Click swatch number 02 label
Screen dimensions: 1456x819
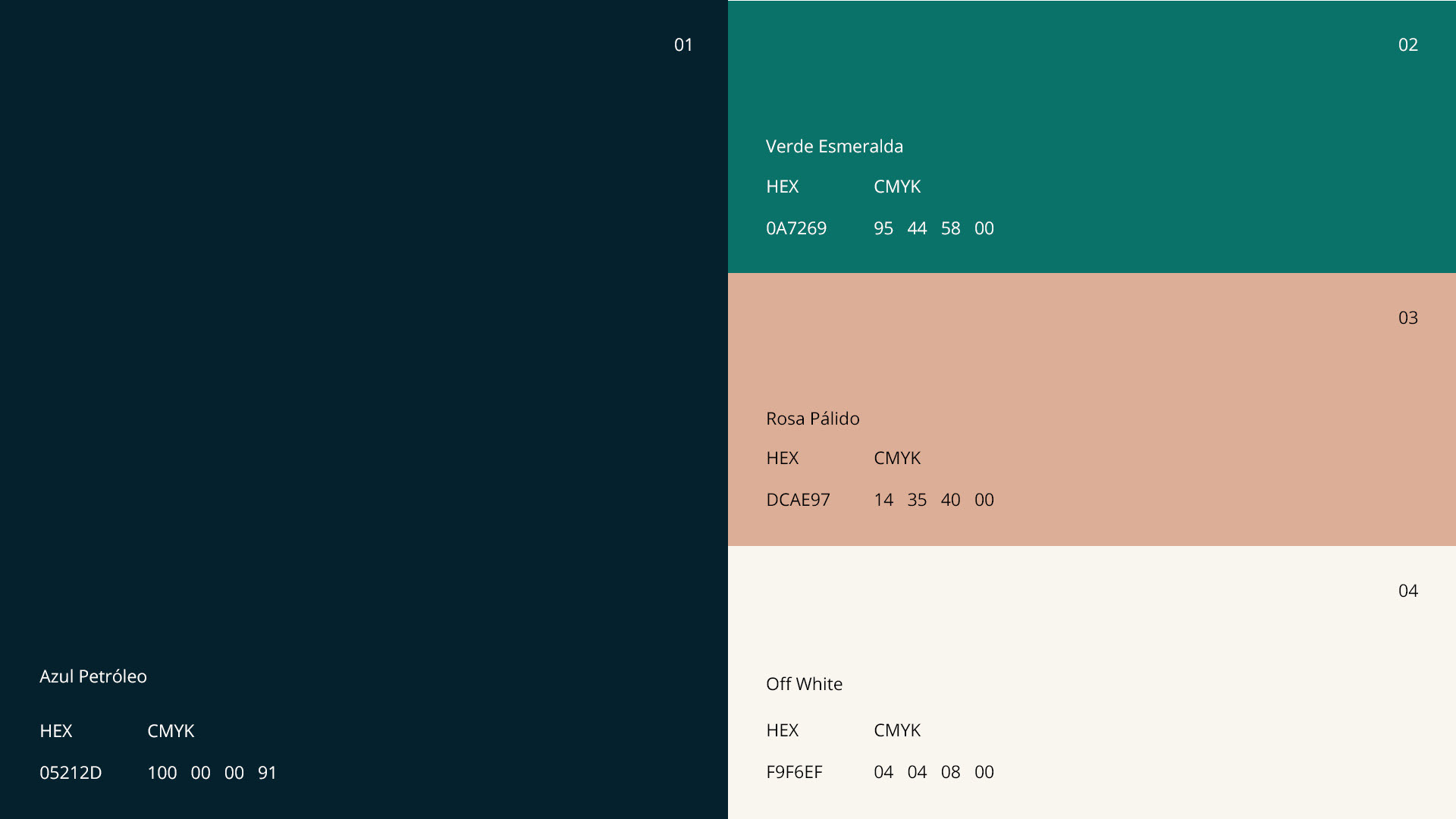tap(1407, 45)
